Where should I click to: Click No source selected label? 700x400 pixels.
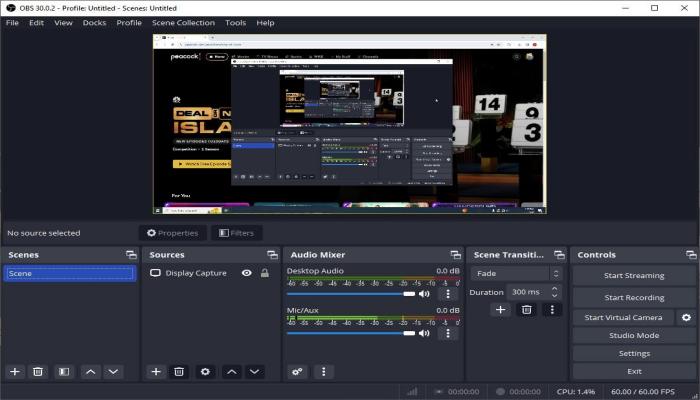[x=44, y=233]
